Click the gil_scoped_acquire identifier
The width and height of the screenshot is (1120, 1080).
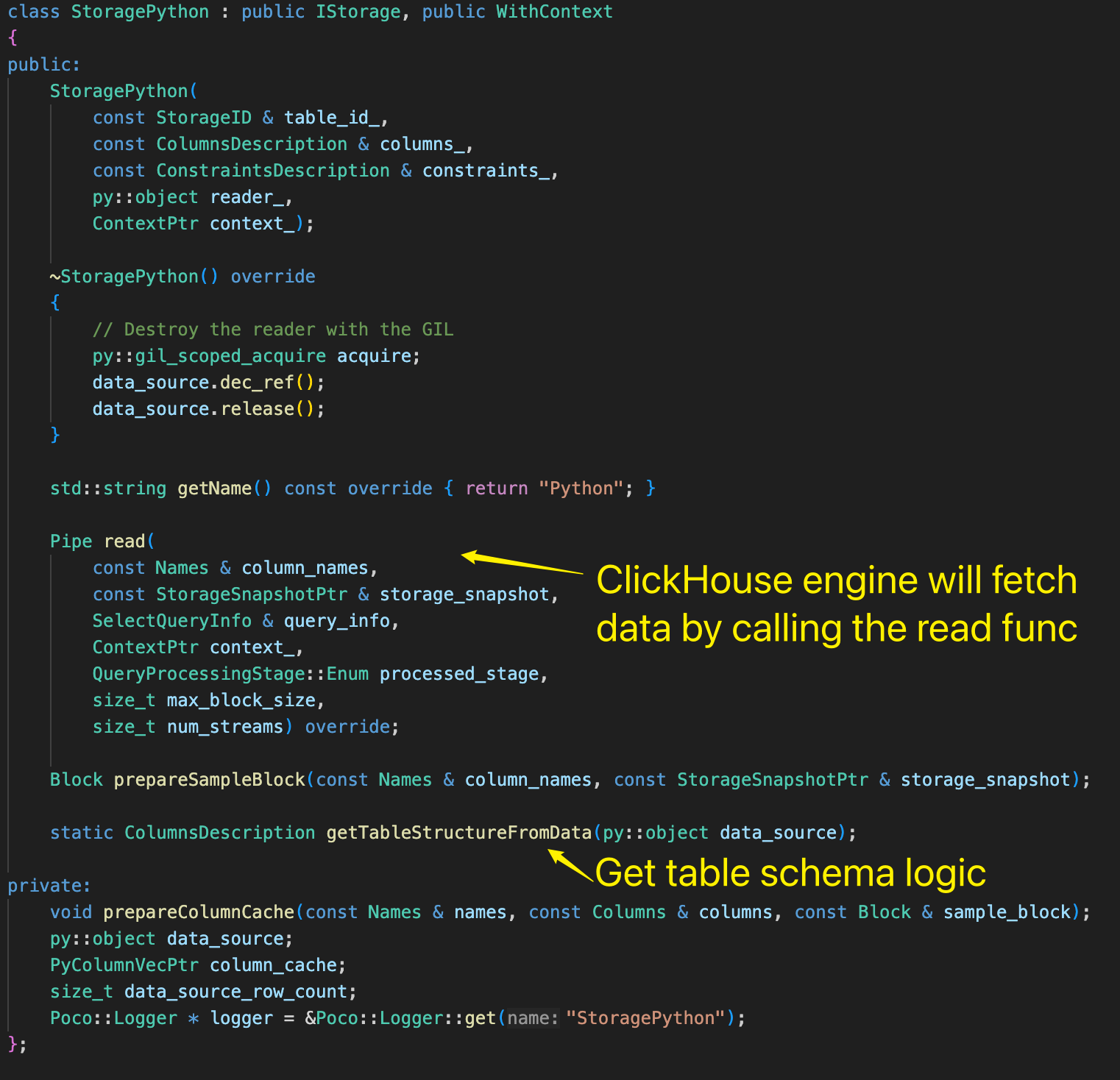(230, 355)
